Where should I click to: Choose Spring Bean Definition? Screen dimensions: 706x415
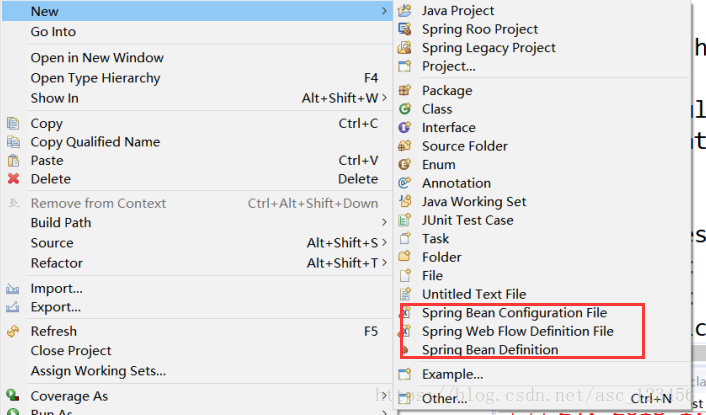click(x=490, y=350)
